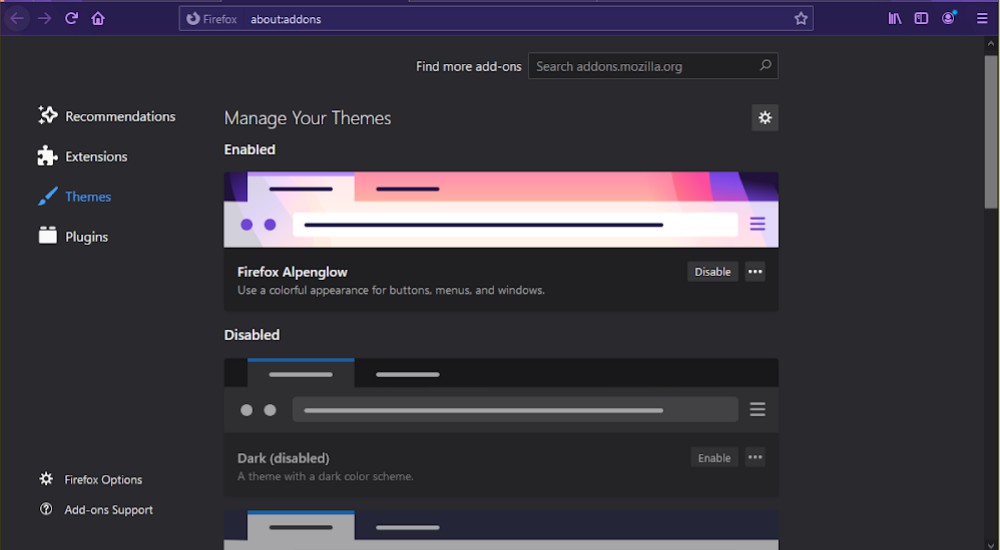1000x550 pixels.
Task: Click the Manage Your Themes heading
Action: [x=307, y=118]
